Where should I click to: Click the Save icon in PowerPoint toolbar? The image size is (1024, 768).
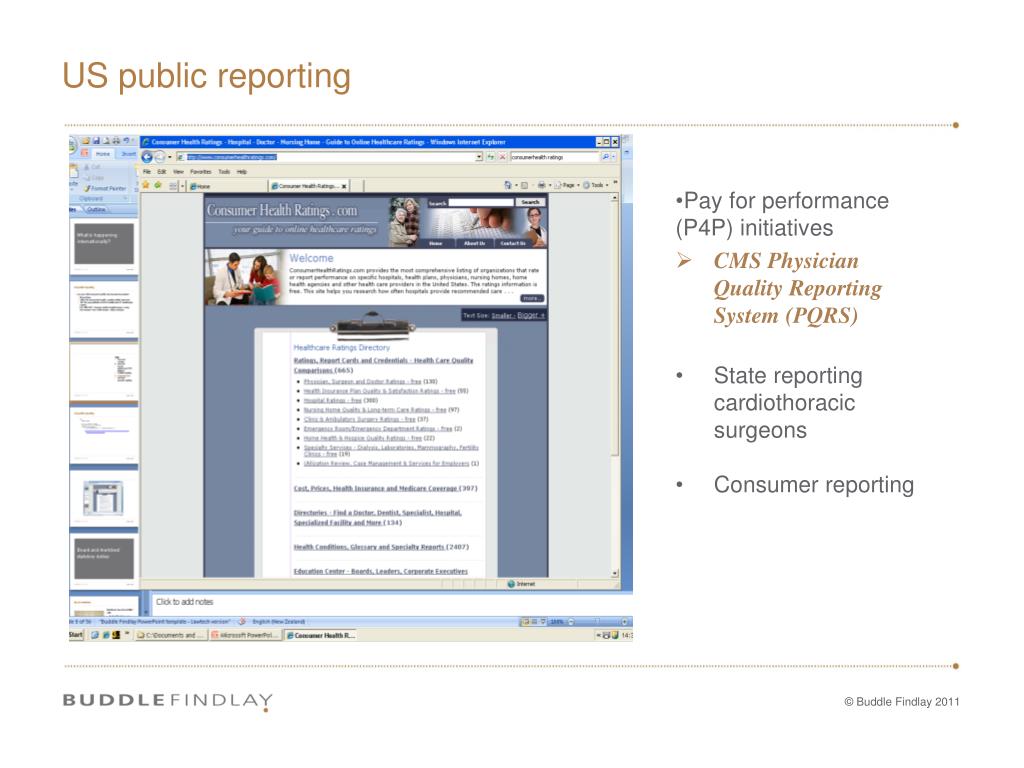point(96,140)
